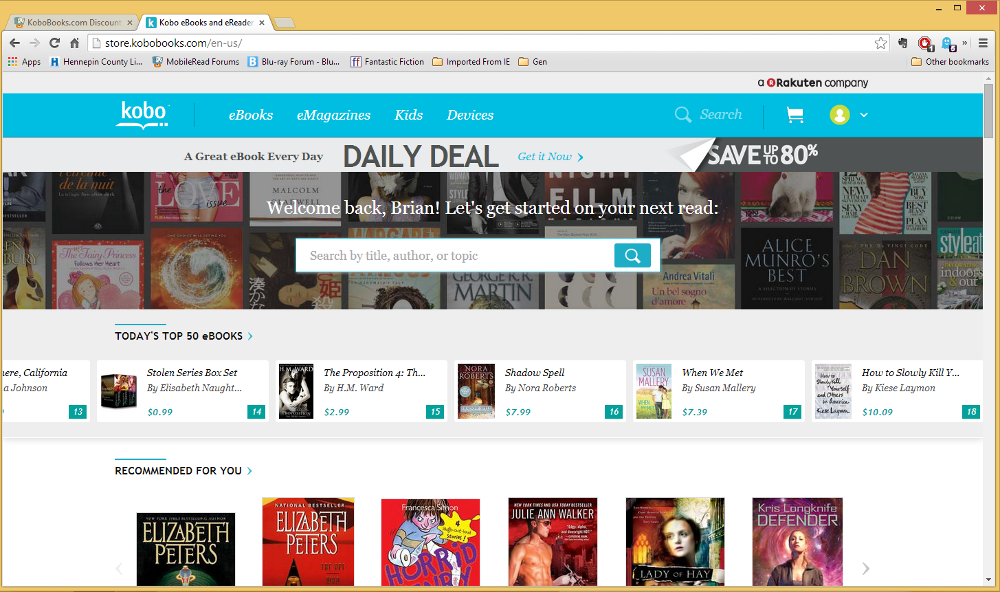Click the header Search magnifier field
The image size is (1000, 592).
709,115
